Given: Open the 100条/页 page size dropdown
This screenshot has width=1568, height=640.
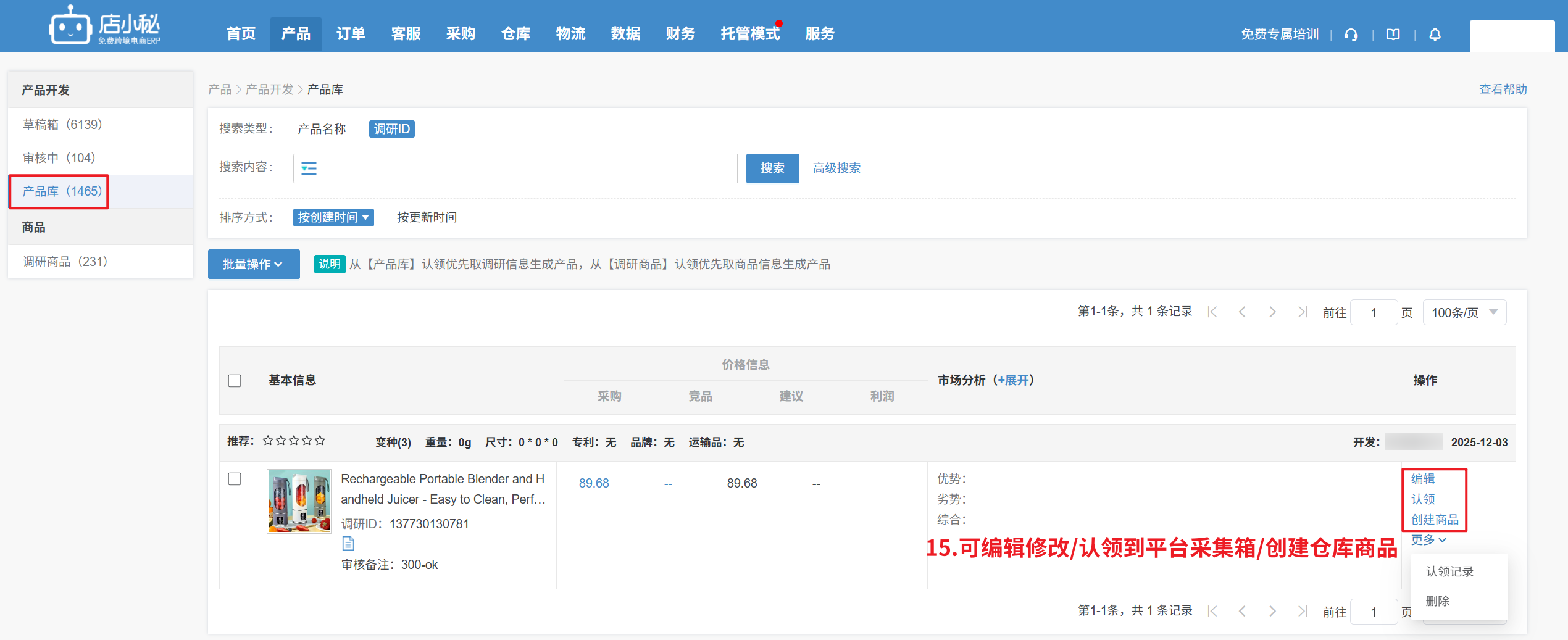Looking at the screenshot, I should [x=1464, y=313].
